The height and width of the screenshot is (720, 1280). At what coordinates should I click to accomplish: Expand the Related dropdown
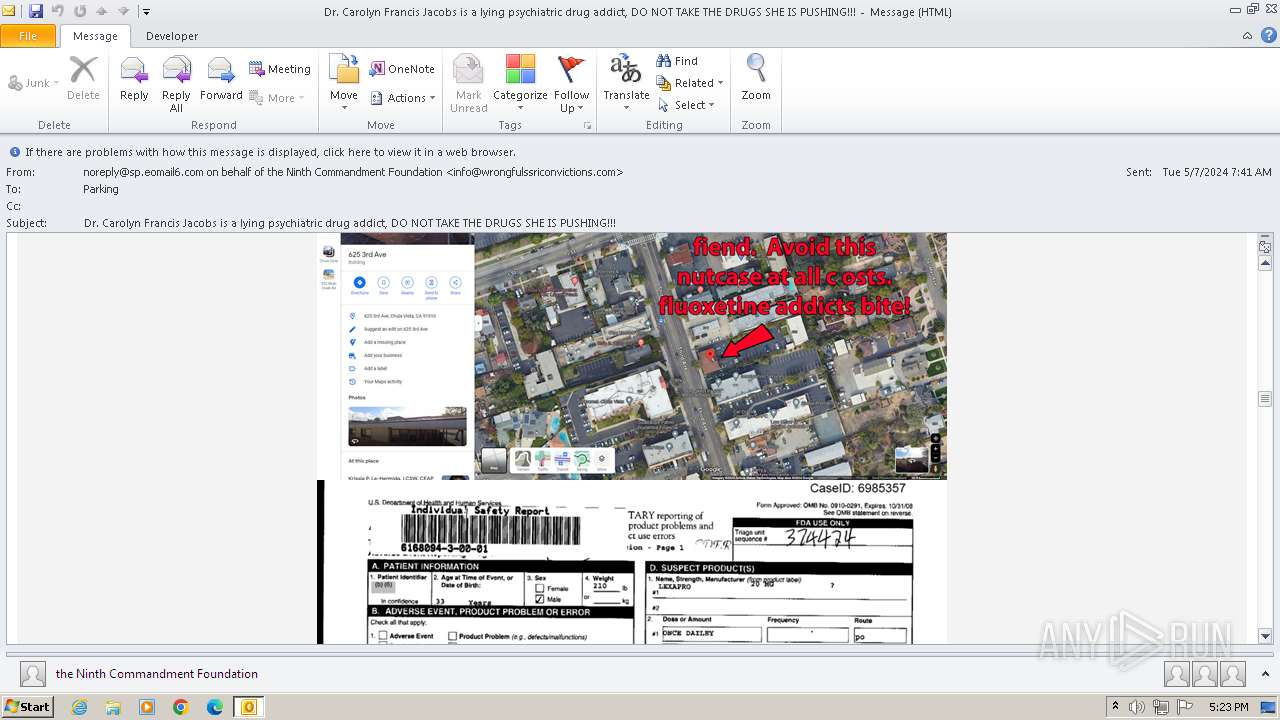click(690, 83)
